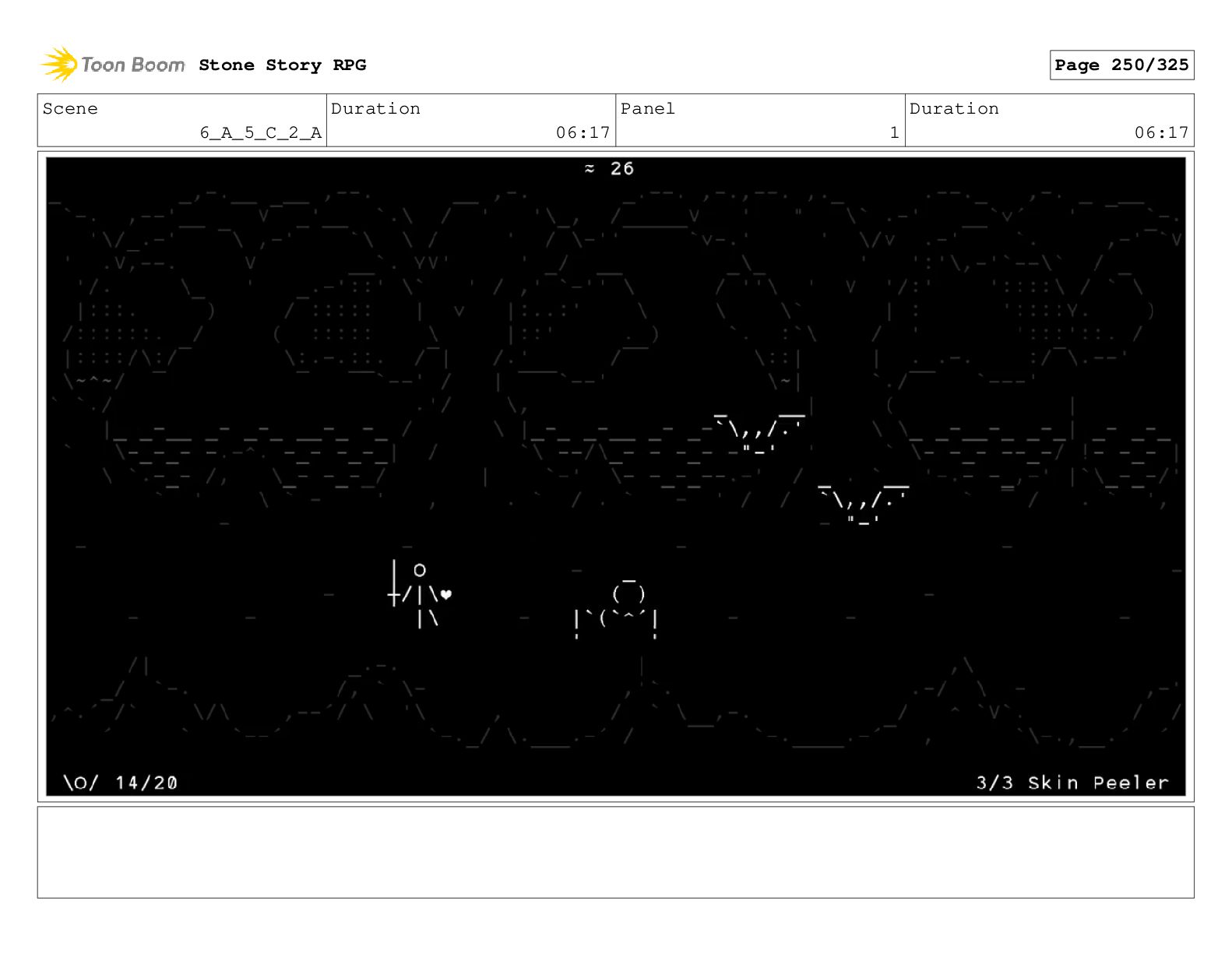
Task: Click the 'Page 250/325' indicator box
Action: [x=1121, y=65]
